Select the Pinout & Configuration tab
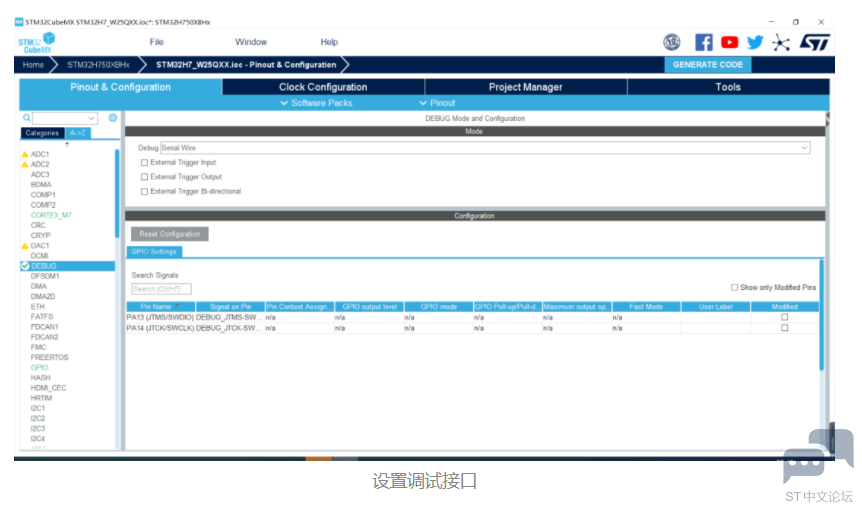Viewport: 862px width, 512px height. pyautogui.click(x=120, y=87)
